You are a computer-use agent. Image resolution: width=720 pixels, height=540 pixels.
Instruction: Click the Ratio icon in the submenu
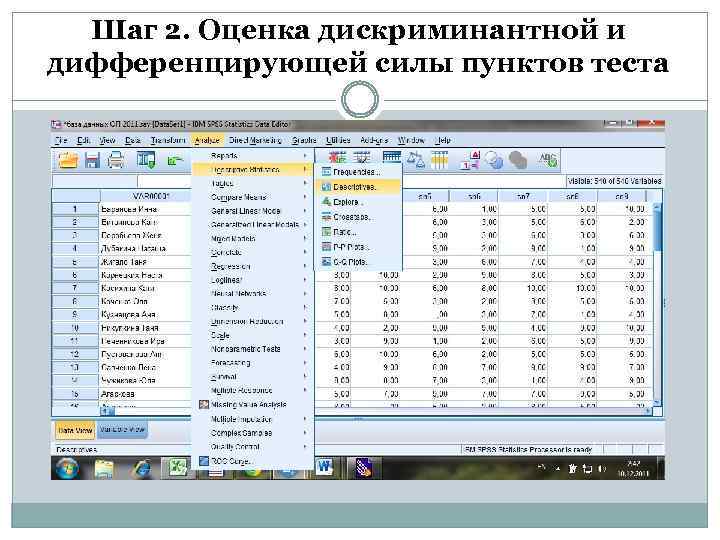click(x=326, y=232)
